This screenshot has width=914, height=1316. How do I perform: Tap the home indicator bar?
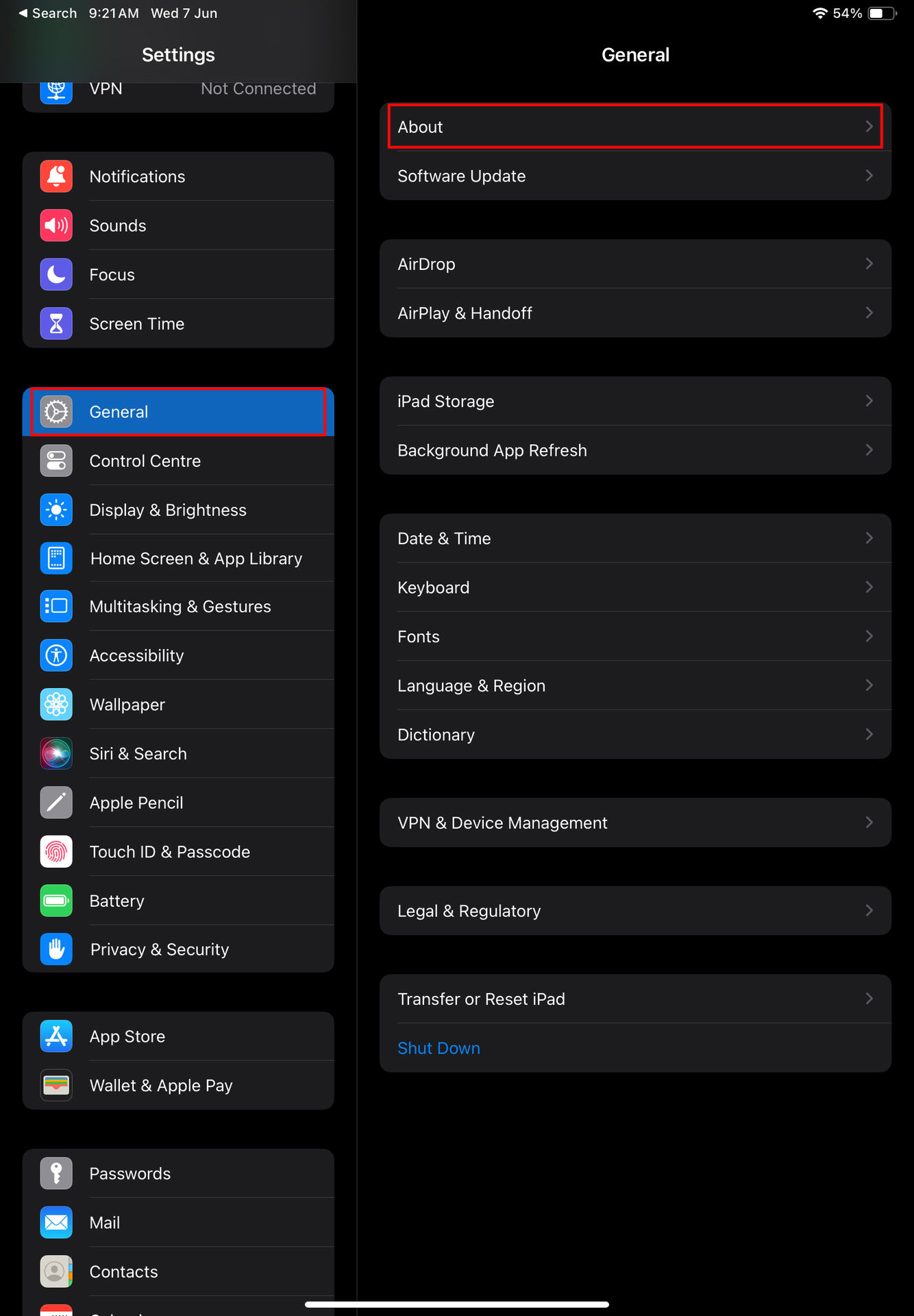(457, 1304)
